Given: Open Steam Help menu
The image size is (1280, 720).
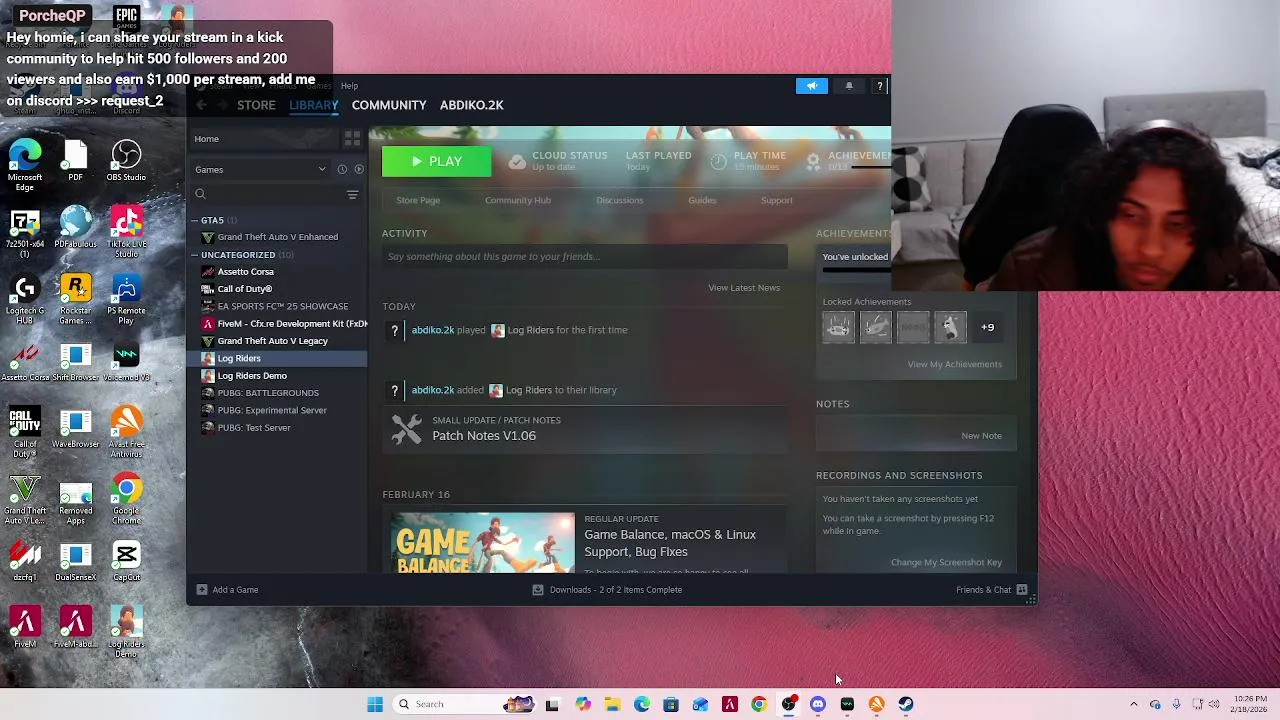Looking at the screenshot, I should coord(349,86).
